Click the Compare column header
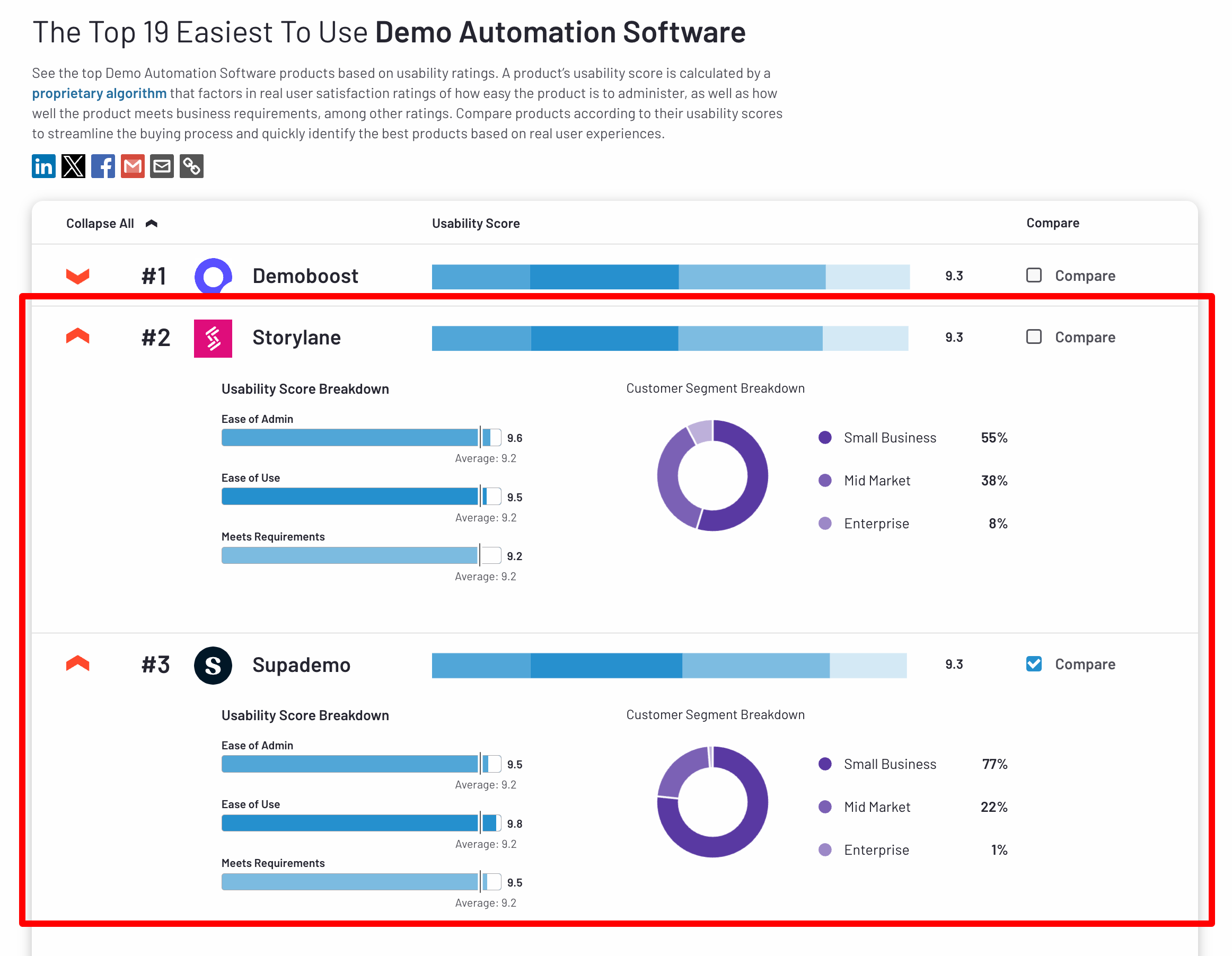This screenshot has height=956, width=1232. (x=1053, y=223)
